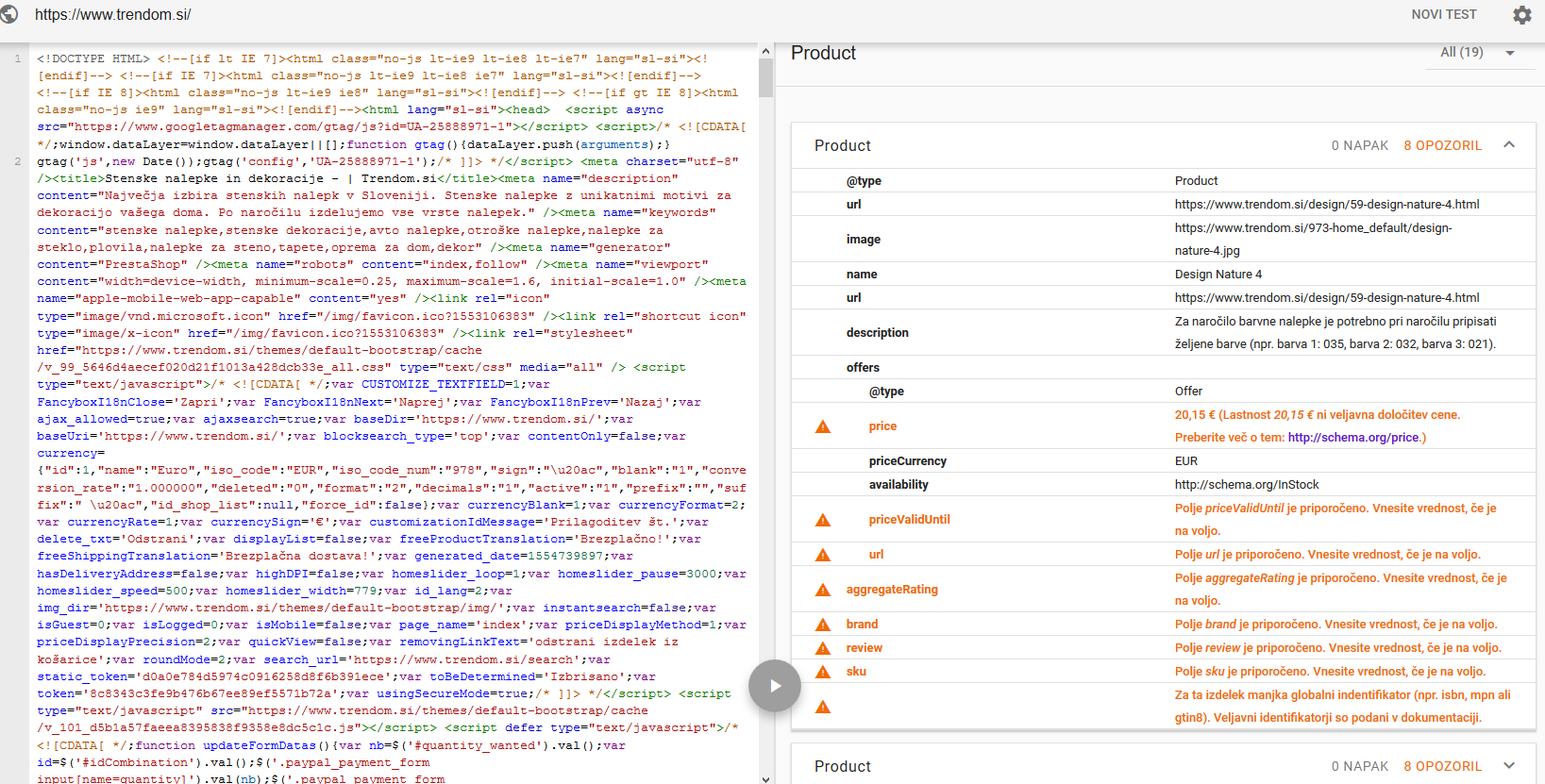
Task: Select the description property label
Action: click(878, 333)
